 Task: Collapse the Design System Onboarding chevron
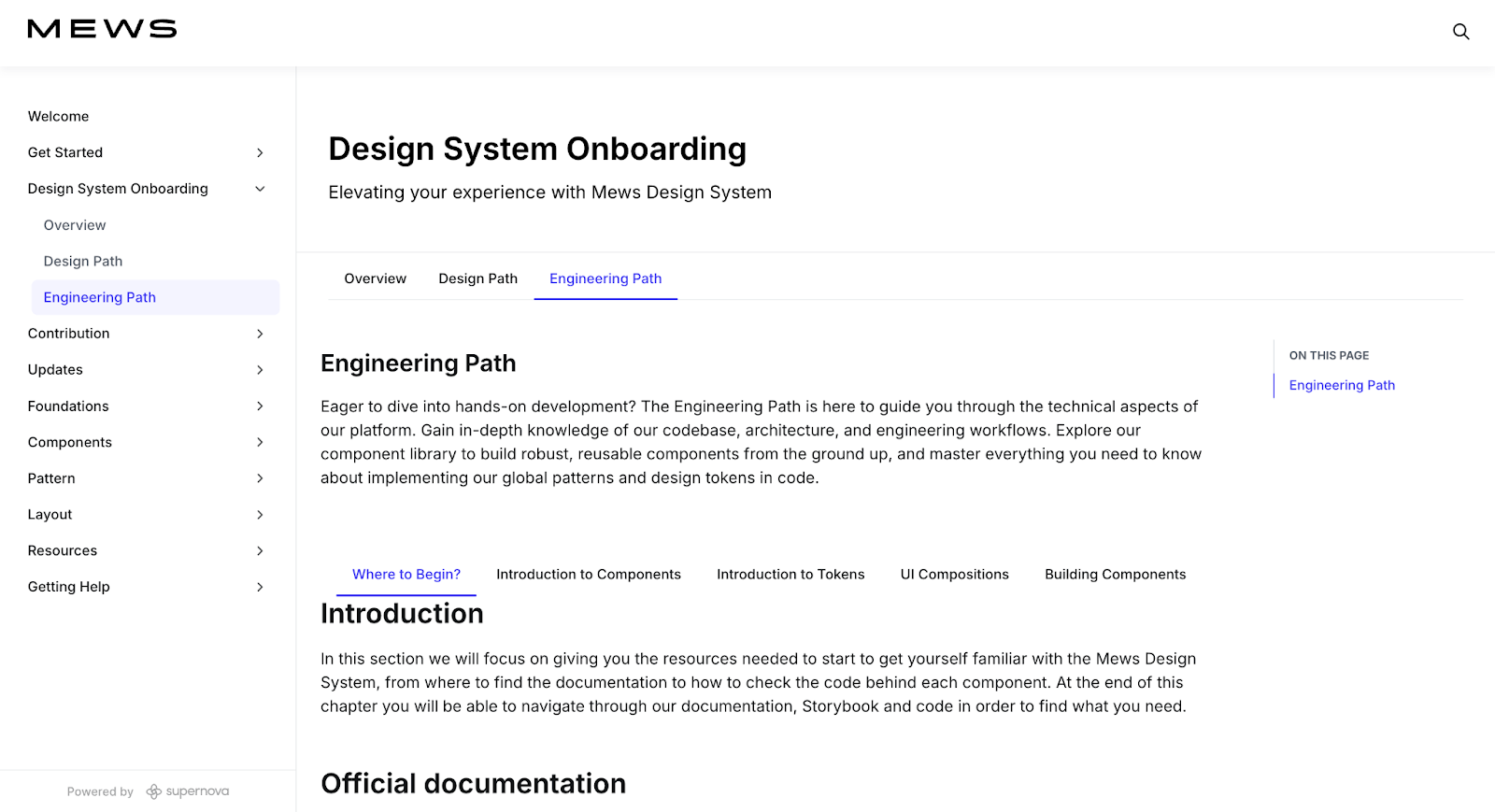[x=260, y=189]
